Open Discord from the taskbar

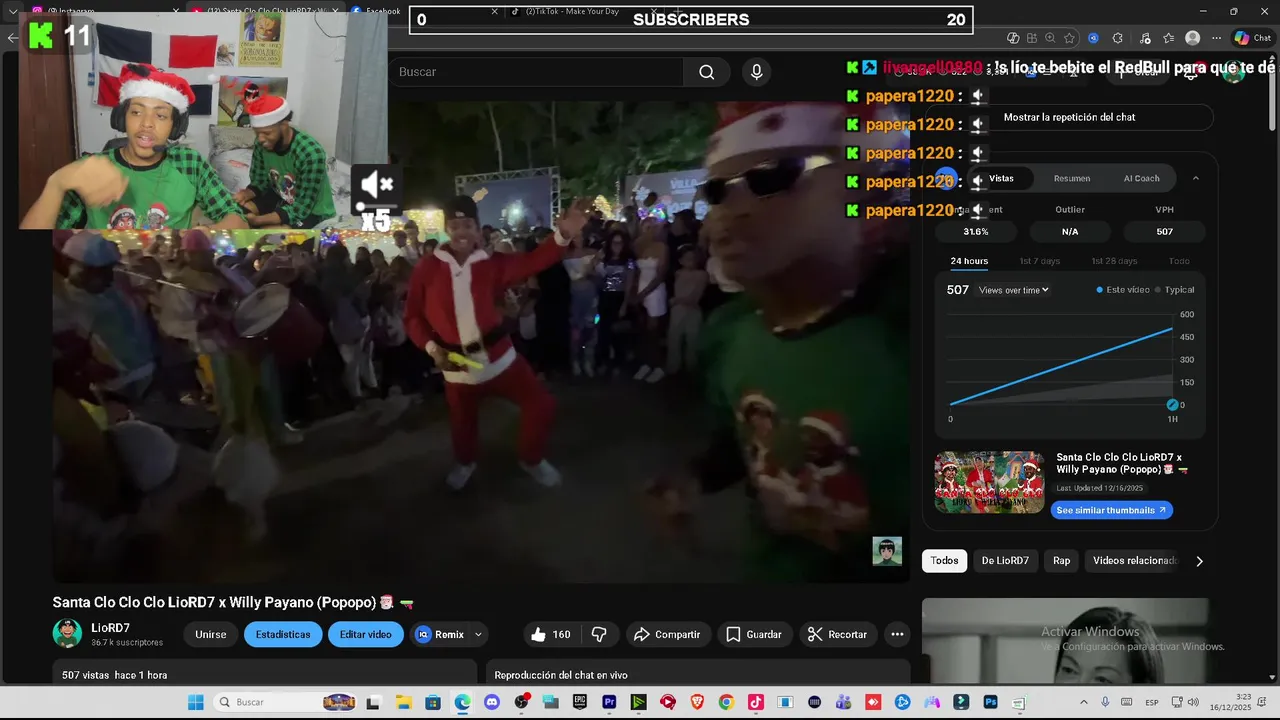pyautogui.click(x=491, y=702)
